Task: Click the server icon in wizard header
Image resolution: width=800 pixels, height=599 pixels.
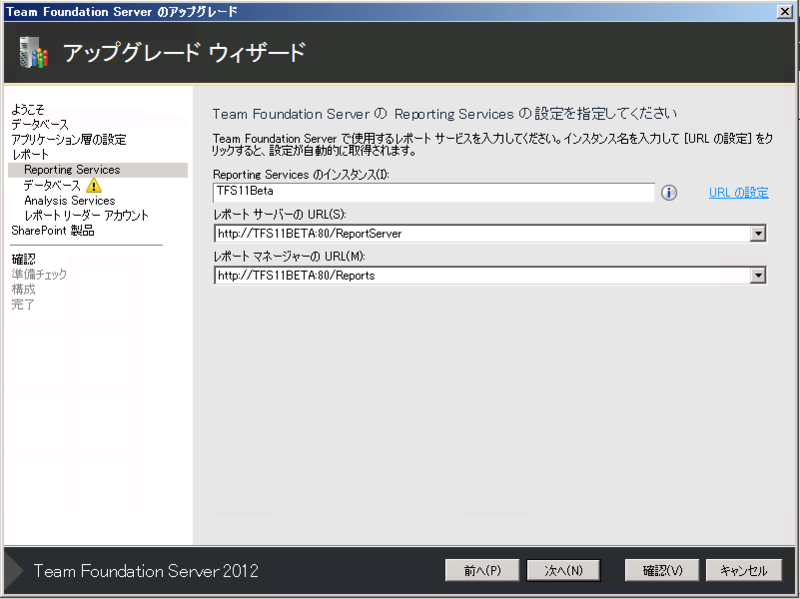Action: click(33, 52)
